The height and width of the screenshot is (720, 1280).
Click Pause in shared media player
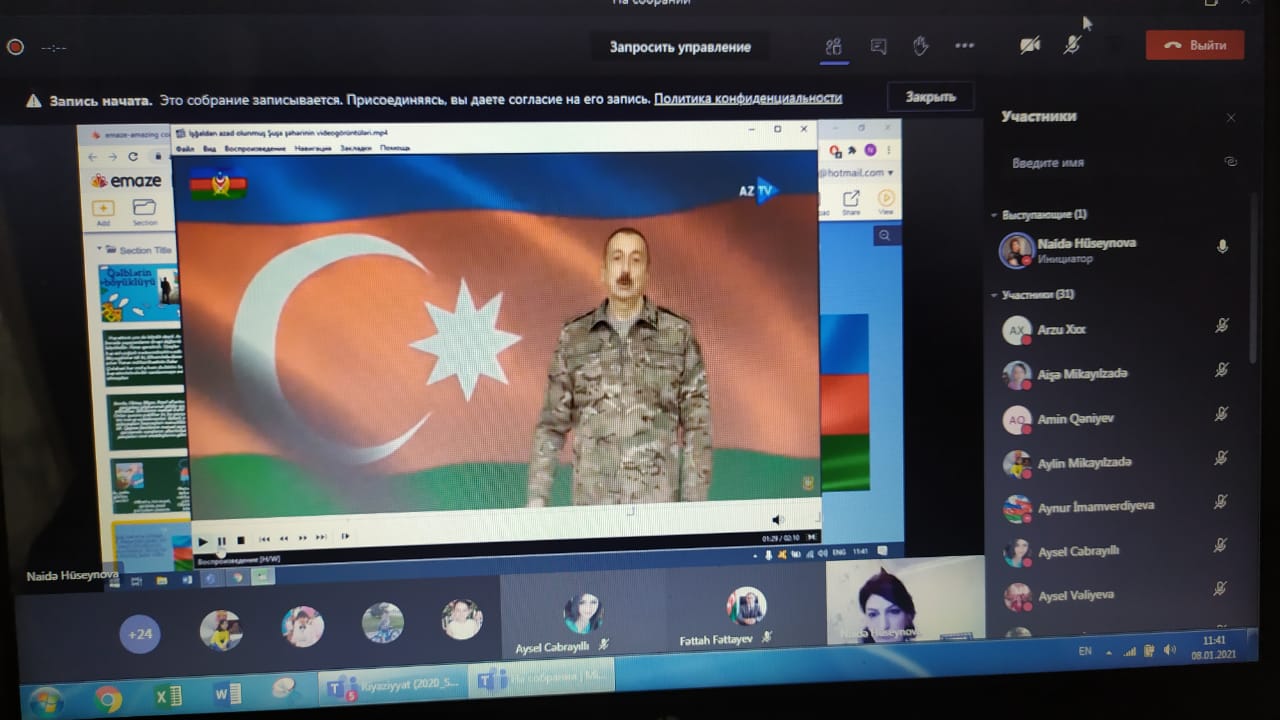coord(221,541)
